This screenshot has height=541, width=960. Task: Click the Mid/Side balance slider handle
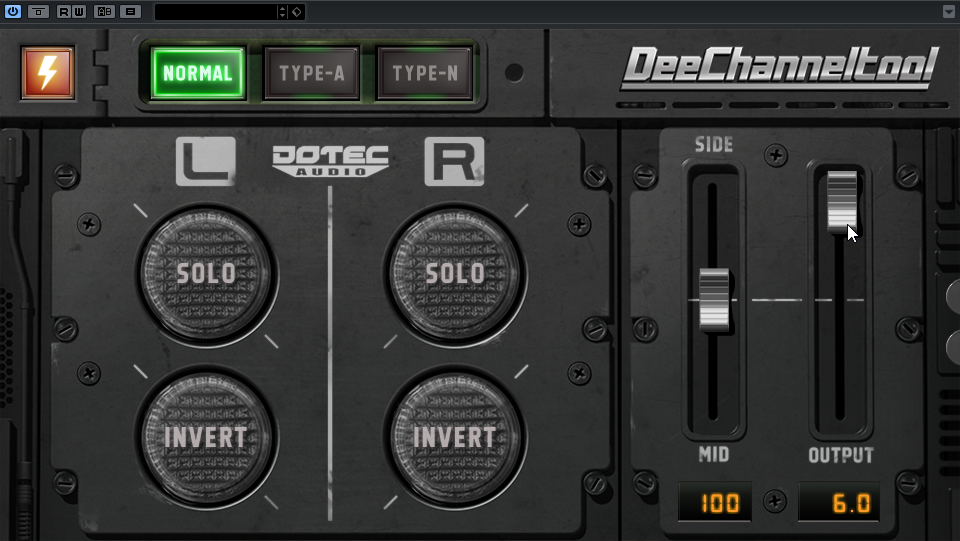tap(714, 300)
